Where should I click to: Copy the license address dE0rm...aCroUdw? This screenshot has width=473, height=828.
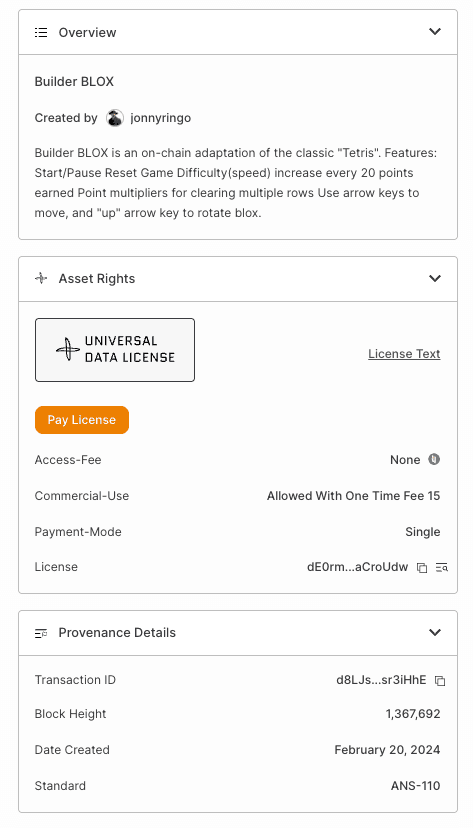tap(422, 568)
